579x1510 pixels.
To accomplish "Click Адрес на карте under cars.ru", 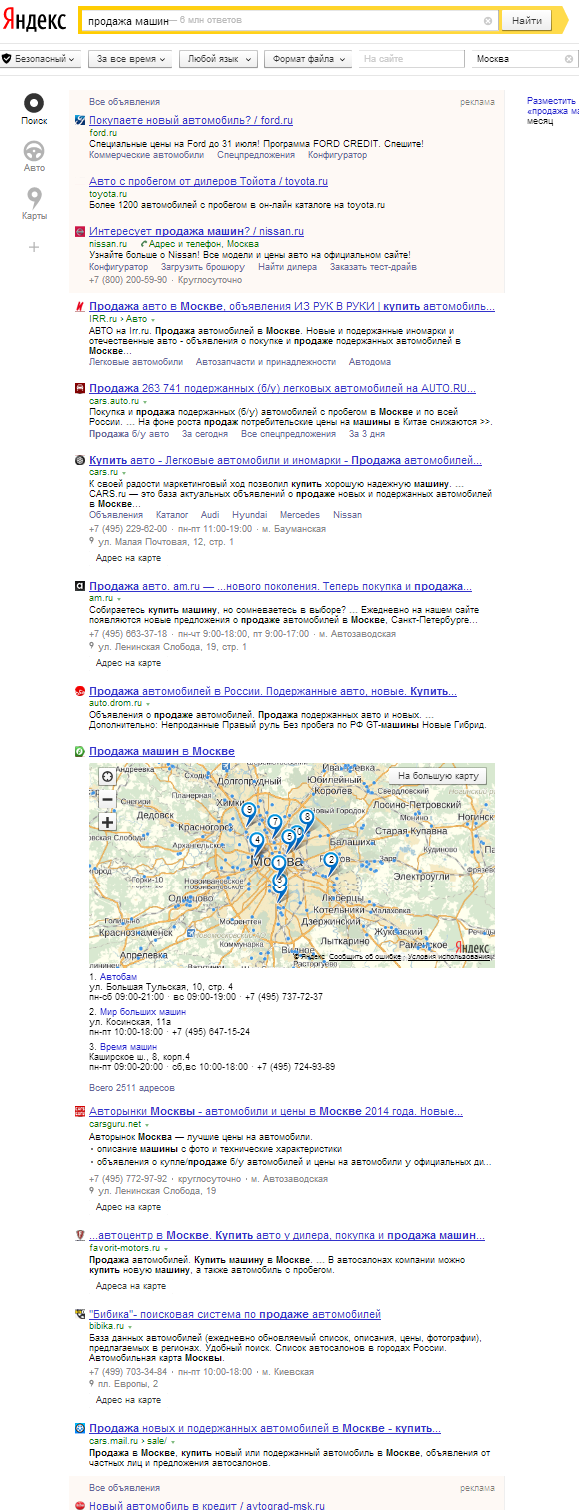I will (x=128, y=557).
